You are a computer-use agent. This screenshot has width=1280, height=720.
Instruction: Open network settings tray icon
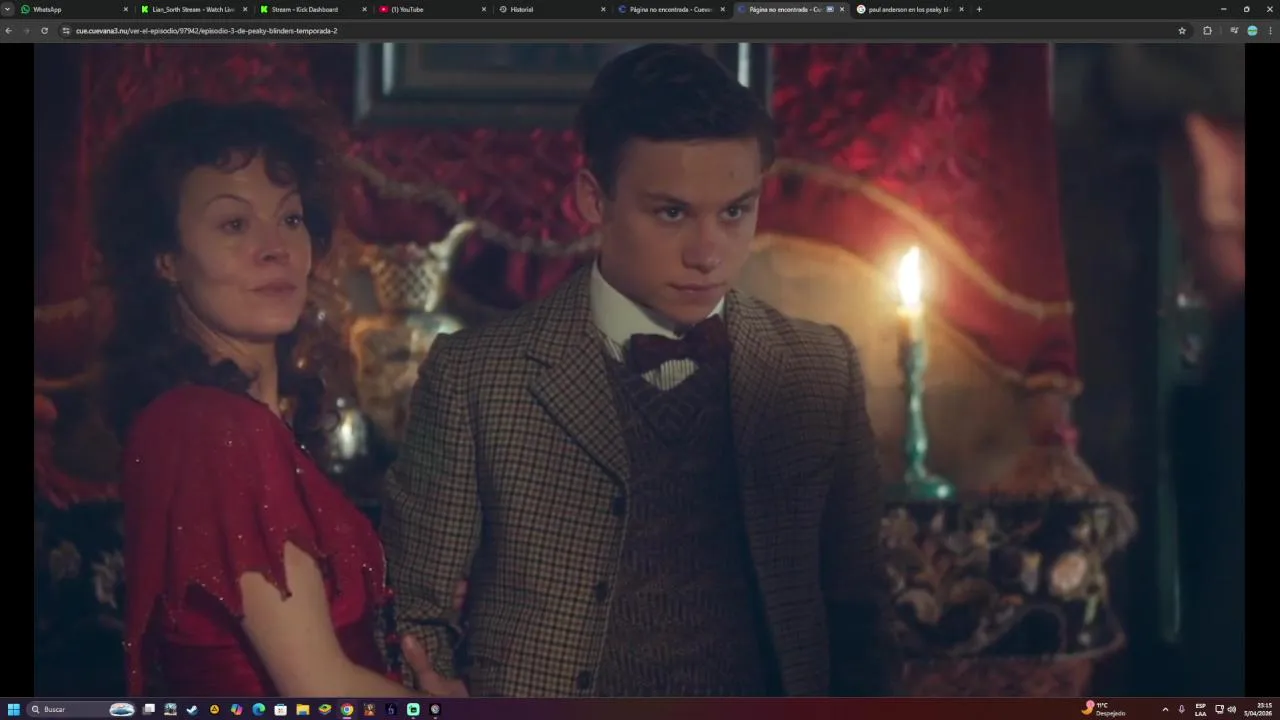point(1219,709)
